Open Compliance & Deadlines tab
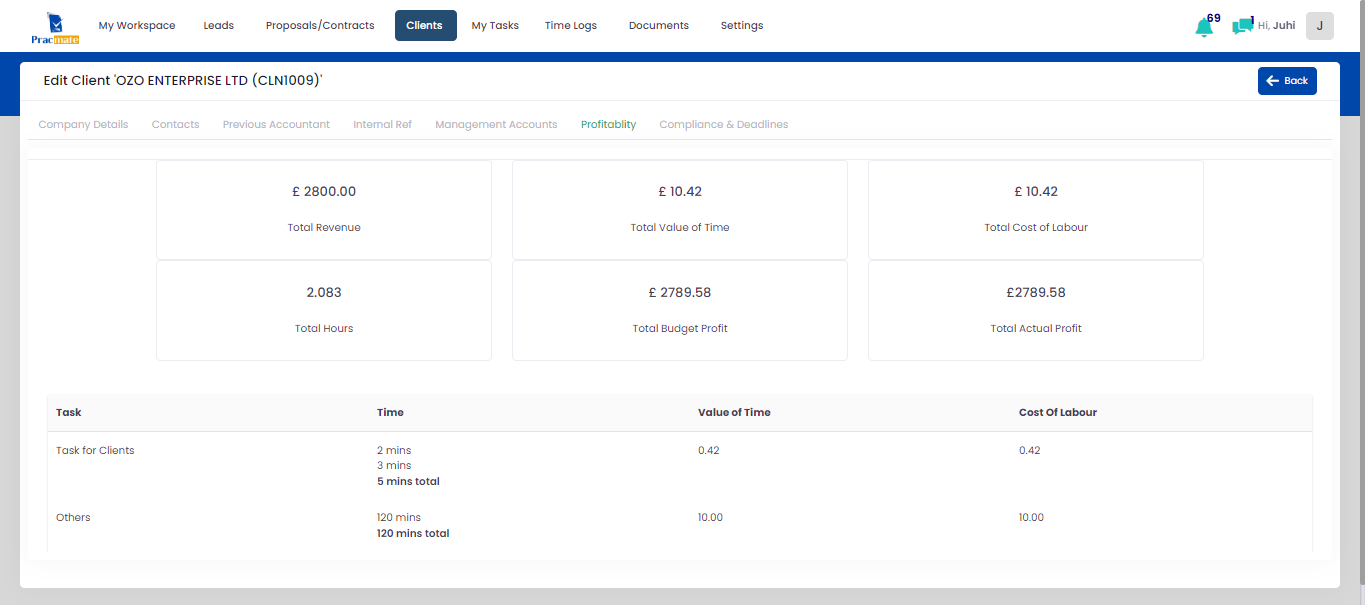 coord(724,125)
